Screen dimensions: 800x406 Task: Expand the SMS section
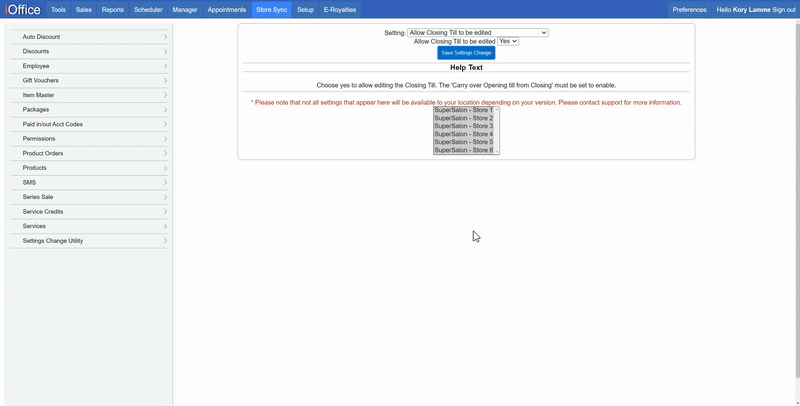point(89,182)
